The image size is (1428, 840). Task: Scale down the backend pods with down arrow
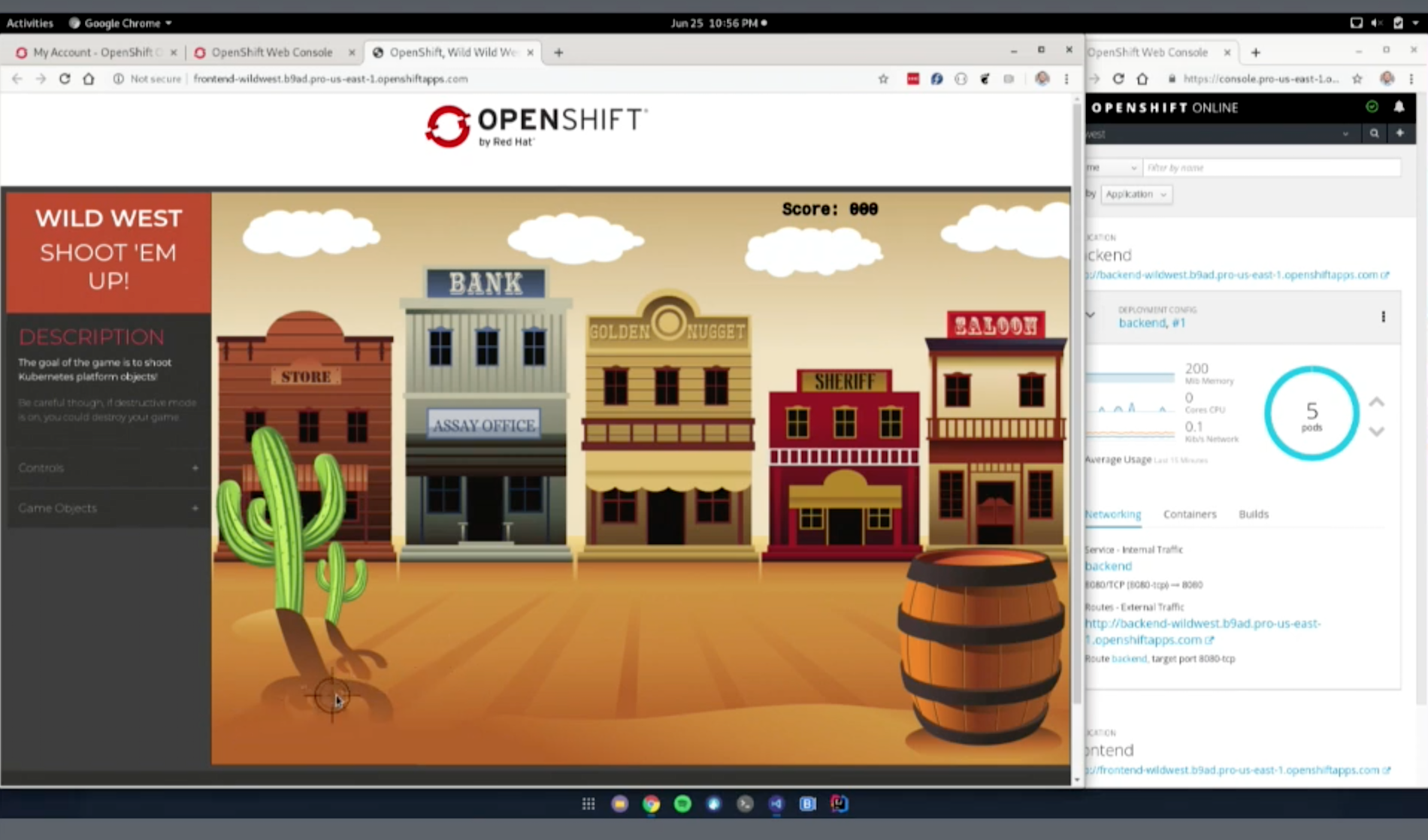click(1376, 431)
